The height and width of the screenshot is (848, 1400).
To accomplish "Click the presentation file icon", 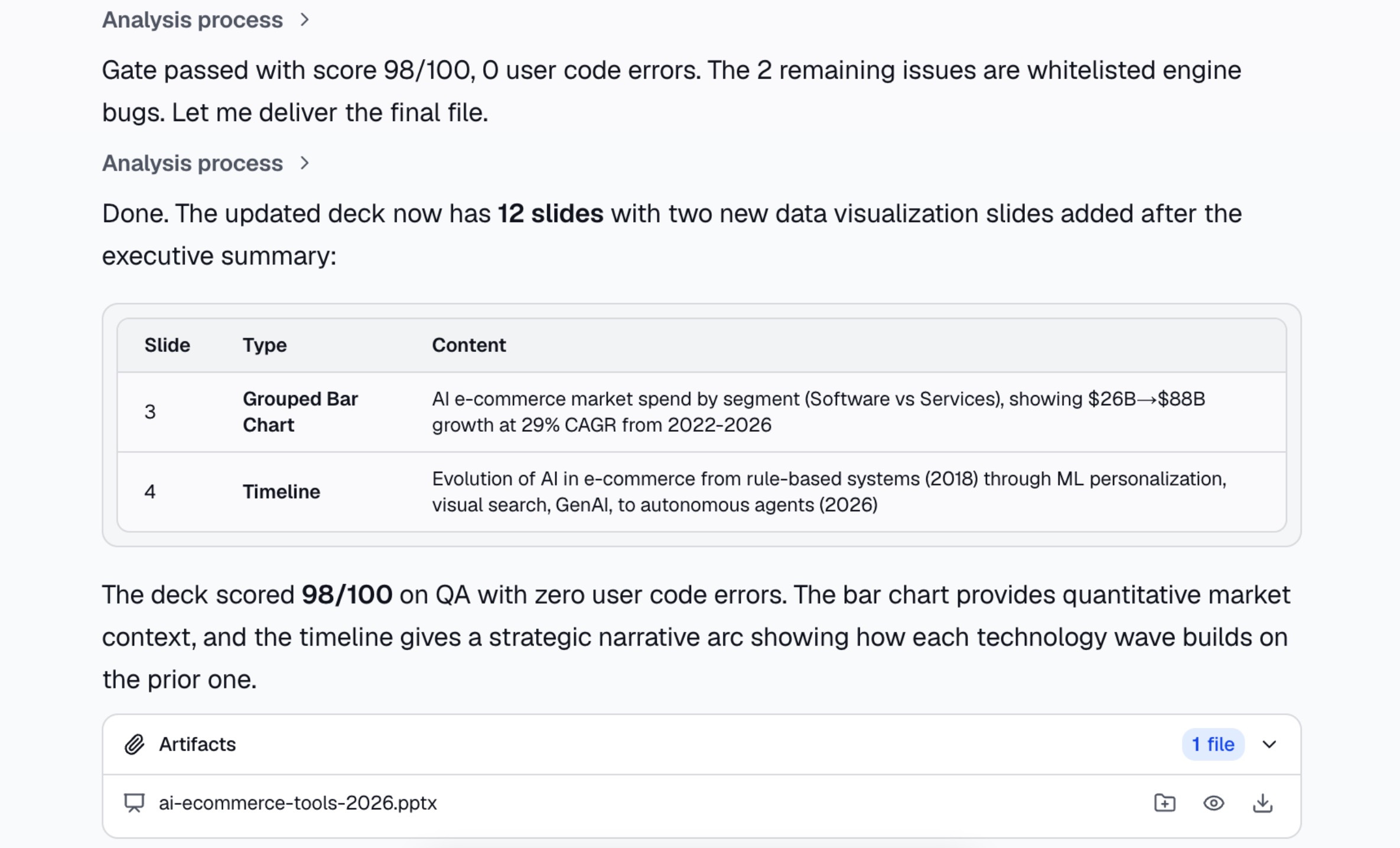I will pyautogui.click(x=134, y=803).
